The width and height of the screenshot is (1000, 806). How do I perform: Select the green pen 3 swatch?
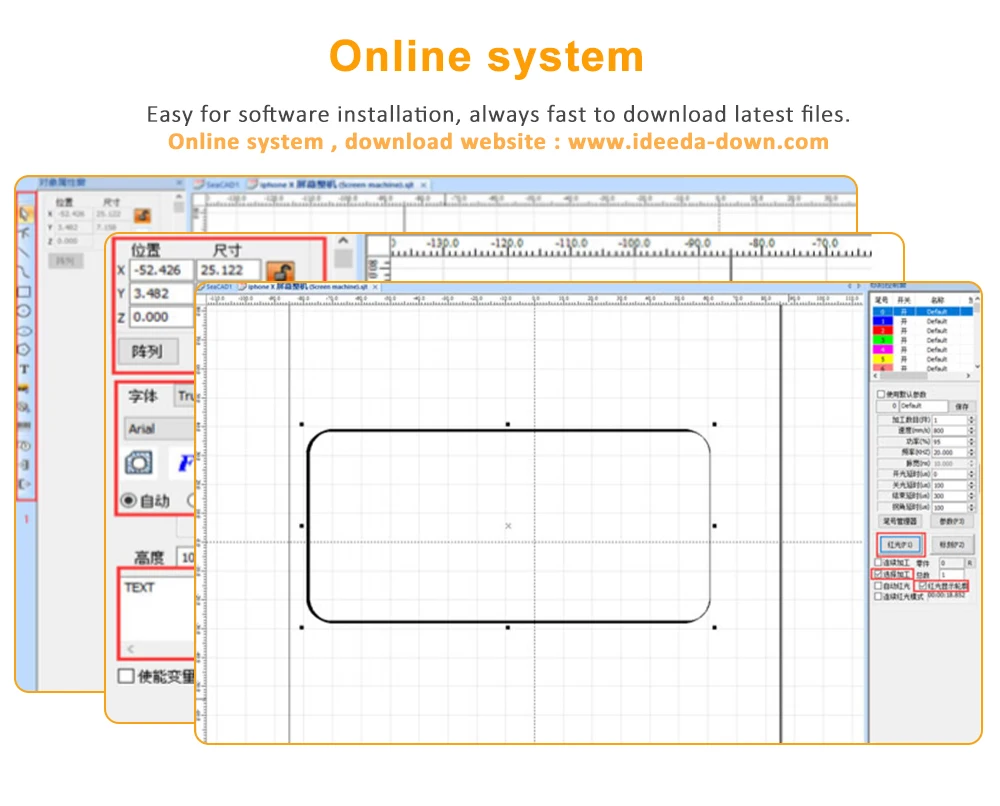click(x=883, y=340)
